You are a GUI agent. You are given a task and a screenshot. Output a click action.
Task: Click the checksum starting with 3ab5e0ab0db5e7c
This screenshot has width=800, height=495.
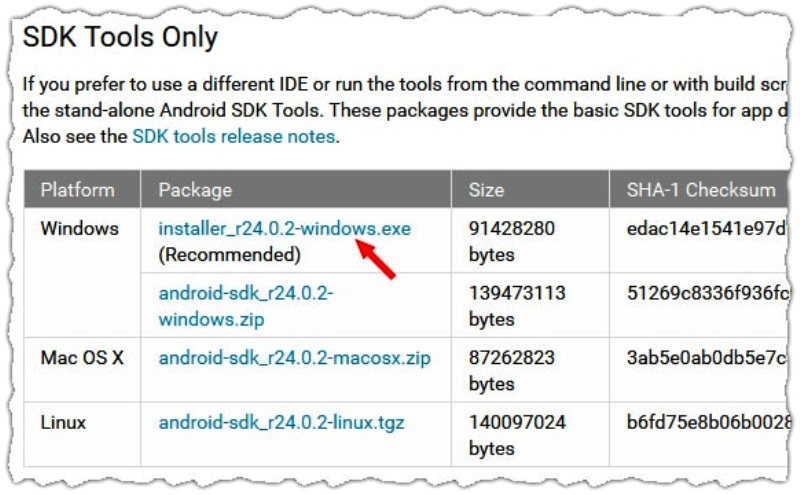pos(706,358)
